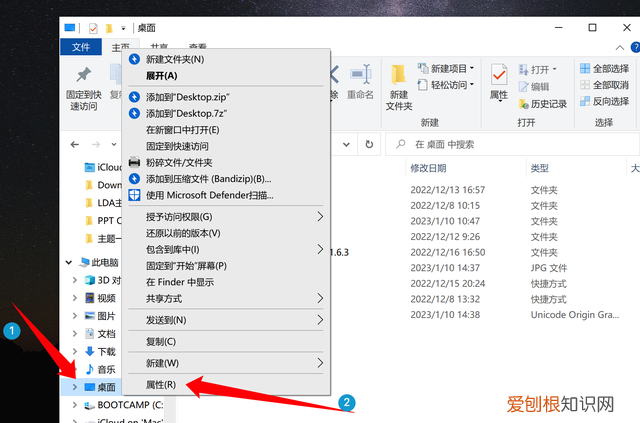The width and height of the screenshot is (640, 423).
Task: Expand the 文档 tree node
Action: coord(75,334)
